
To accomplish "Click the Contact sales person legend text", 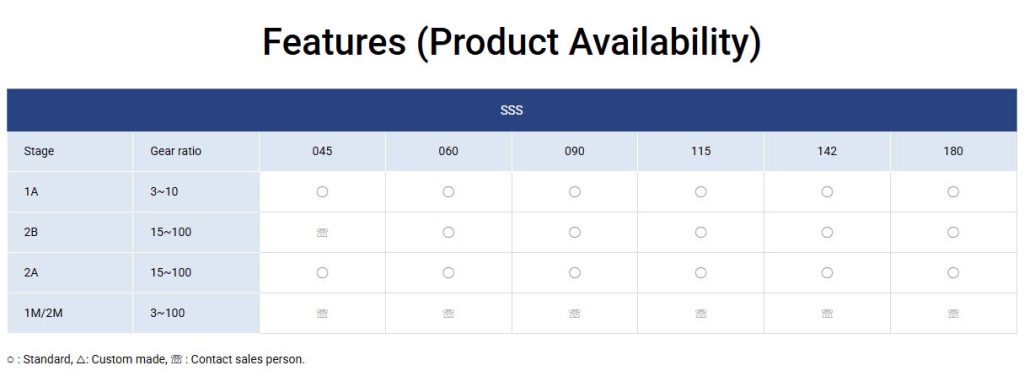I will [x=248, y=359].
